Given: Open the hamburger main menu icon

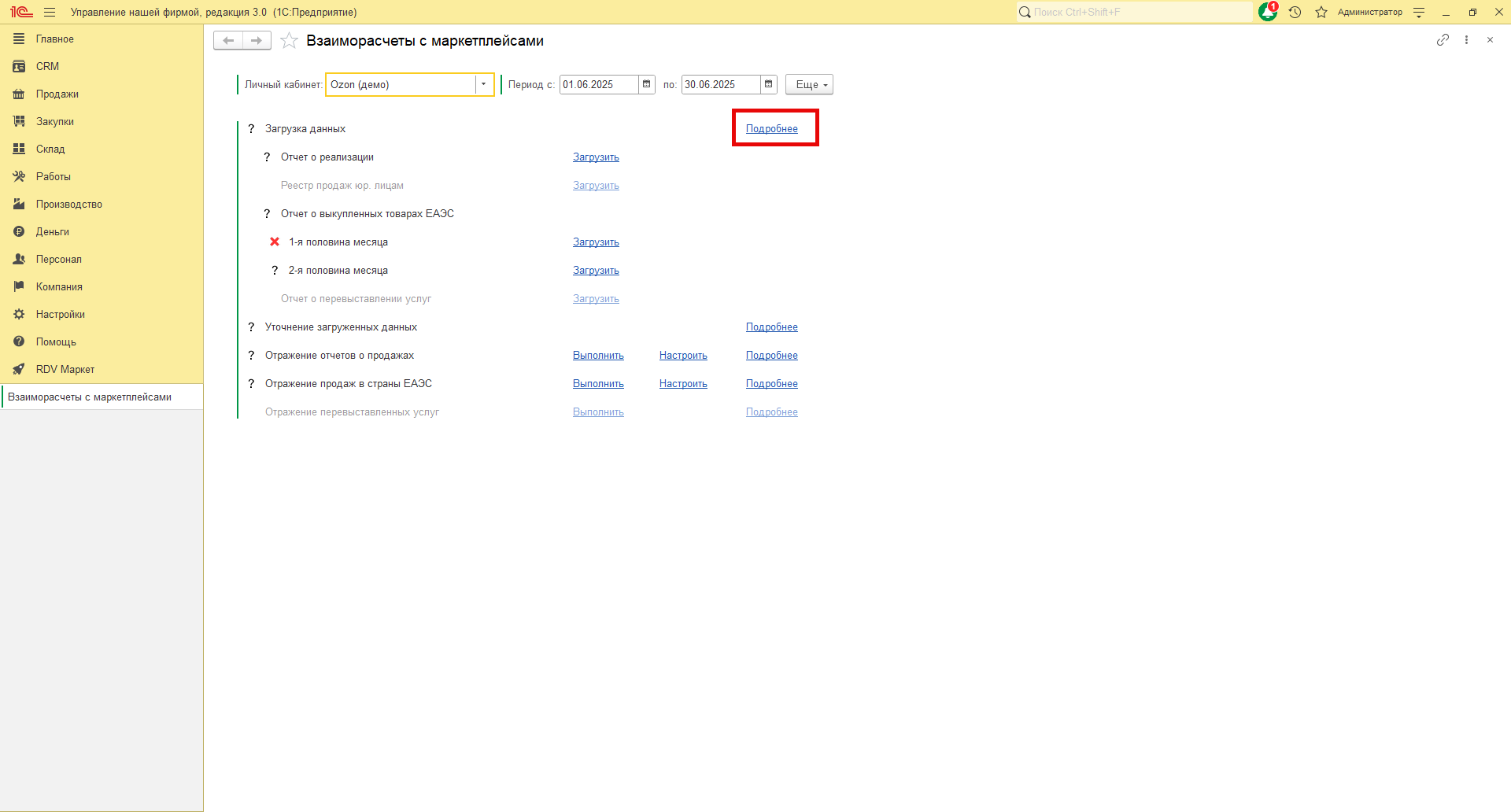Looking at the screenshot, I should [x=50, y=12].
